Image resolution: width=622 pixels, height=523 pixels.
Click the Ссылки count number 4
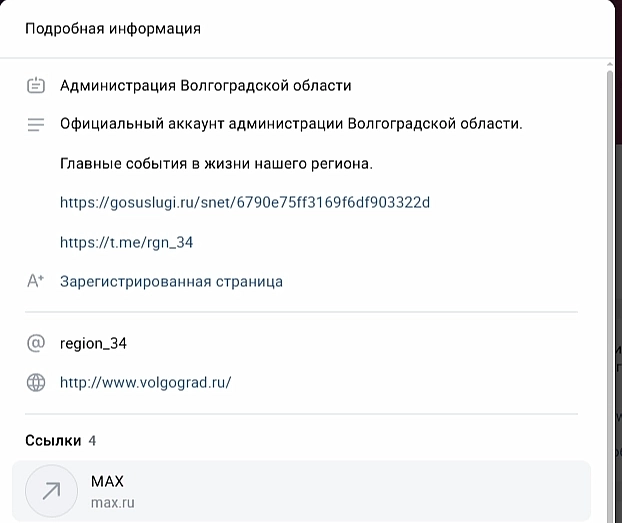coord(92,440)
